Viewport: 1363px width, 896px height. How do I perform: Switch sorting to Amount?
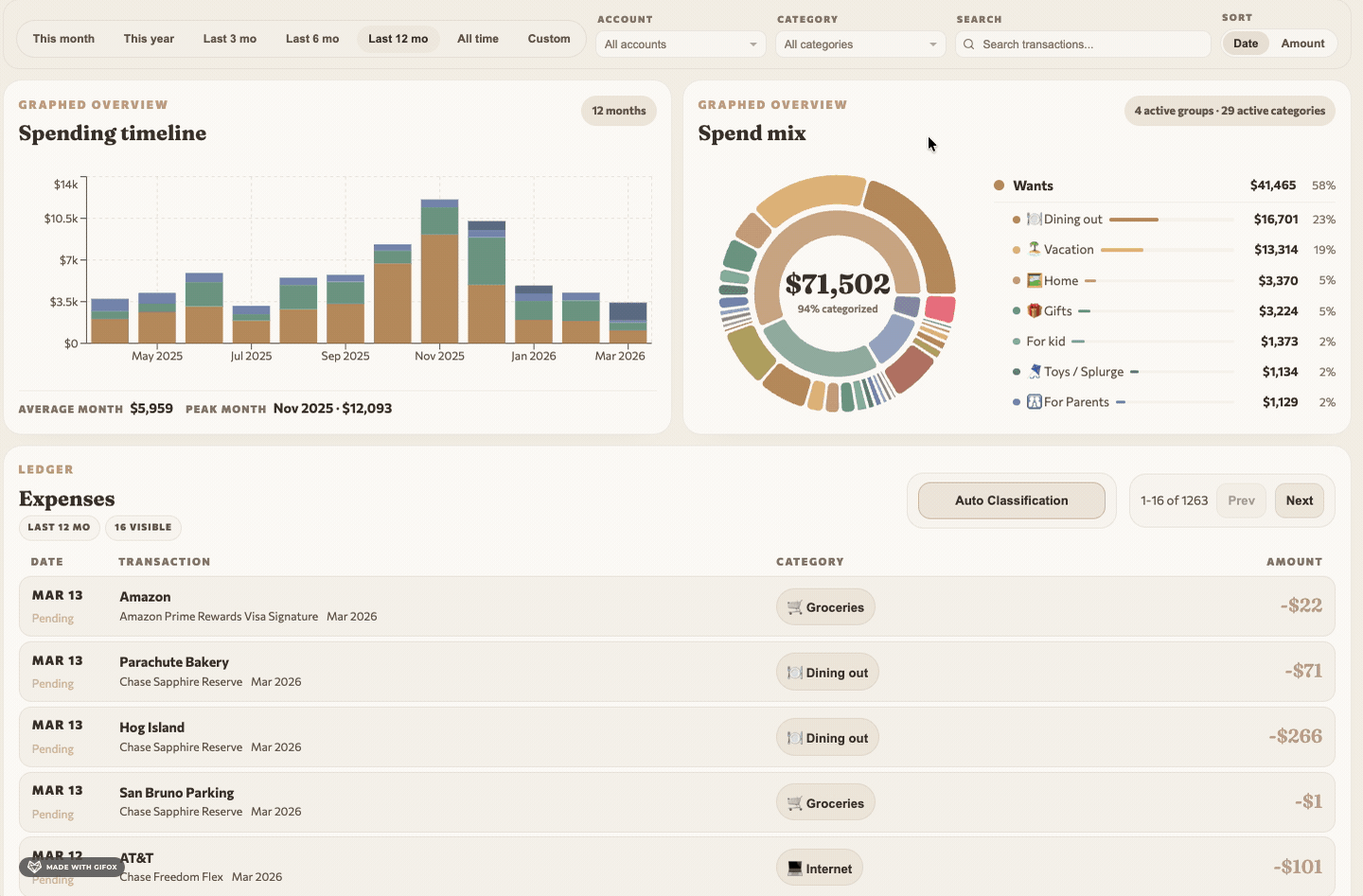1302,43
